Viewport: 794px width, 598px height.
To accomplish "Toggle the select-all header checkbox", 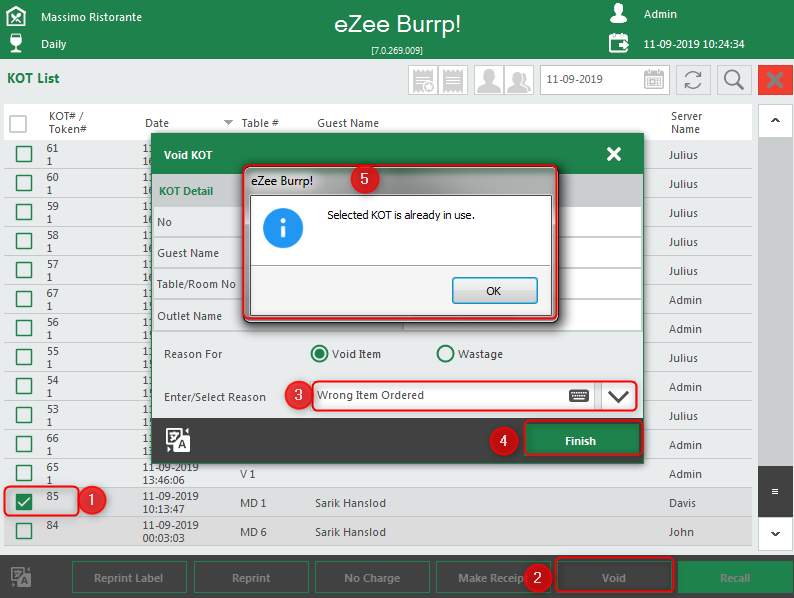I will [18, 124].
